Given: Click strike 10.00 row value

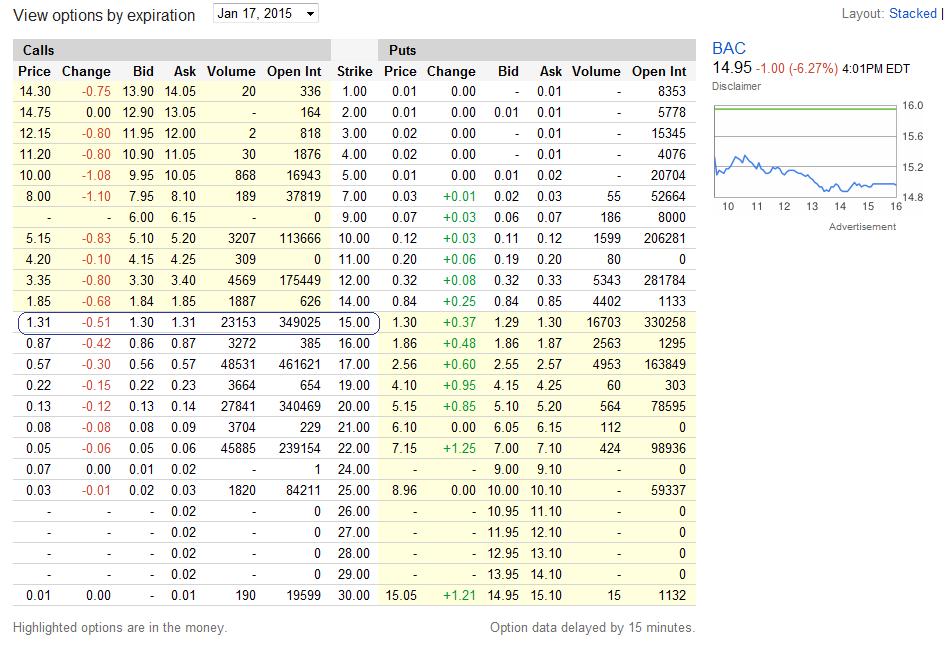Looking at the screenshot, I should [354, 239].
